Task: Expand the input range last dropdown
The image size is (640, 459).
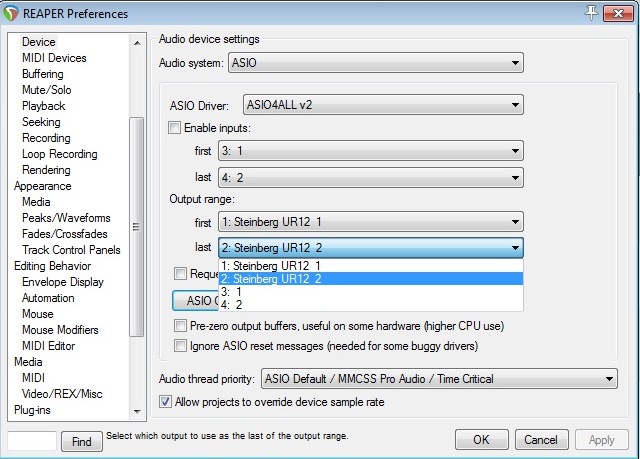Action: pos(371,178)
